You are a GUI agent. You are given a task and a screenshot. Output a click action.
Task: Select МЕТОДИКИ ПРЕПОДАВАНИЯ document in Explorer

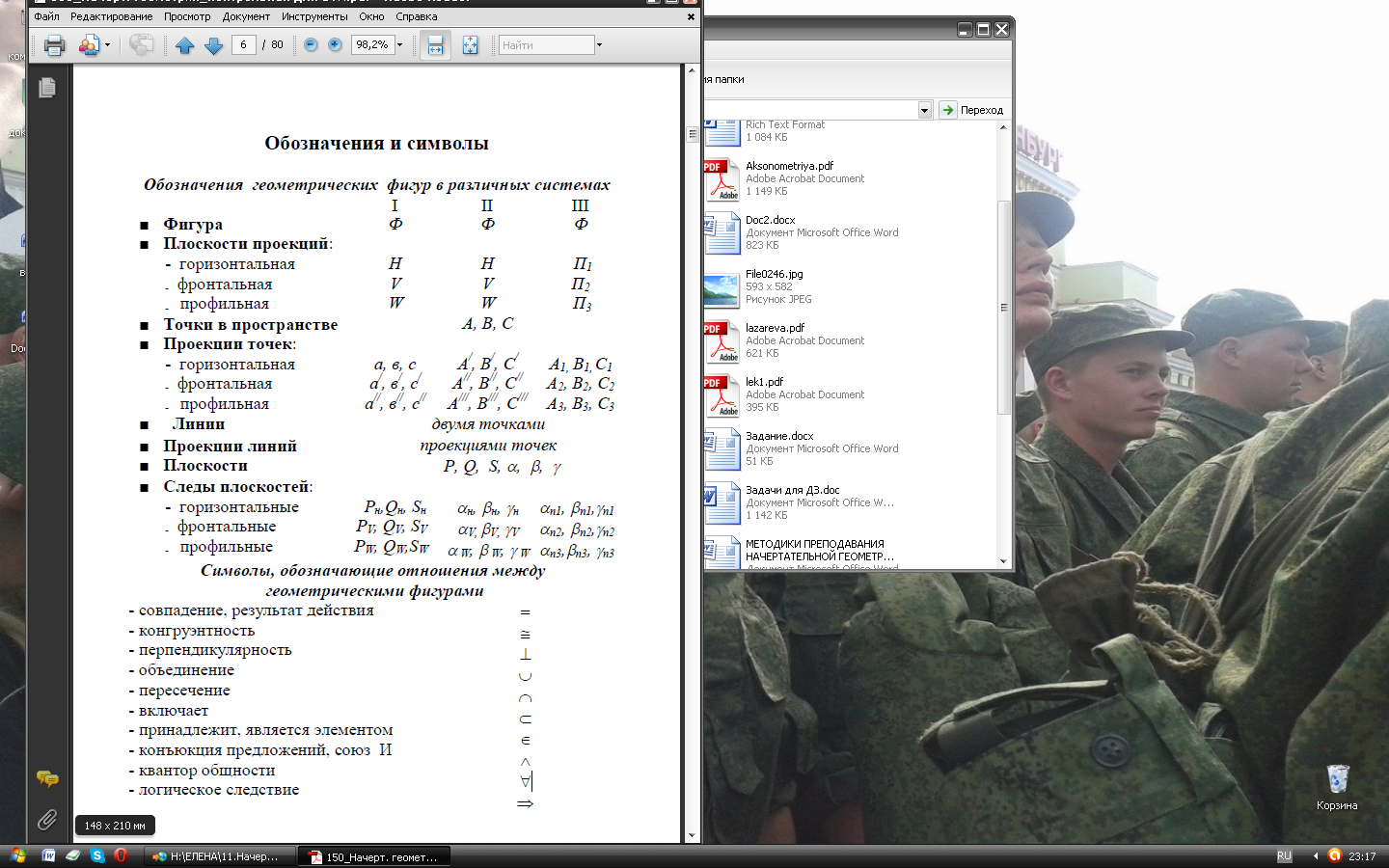801,554
